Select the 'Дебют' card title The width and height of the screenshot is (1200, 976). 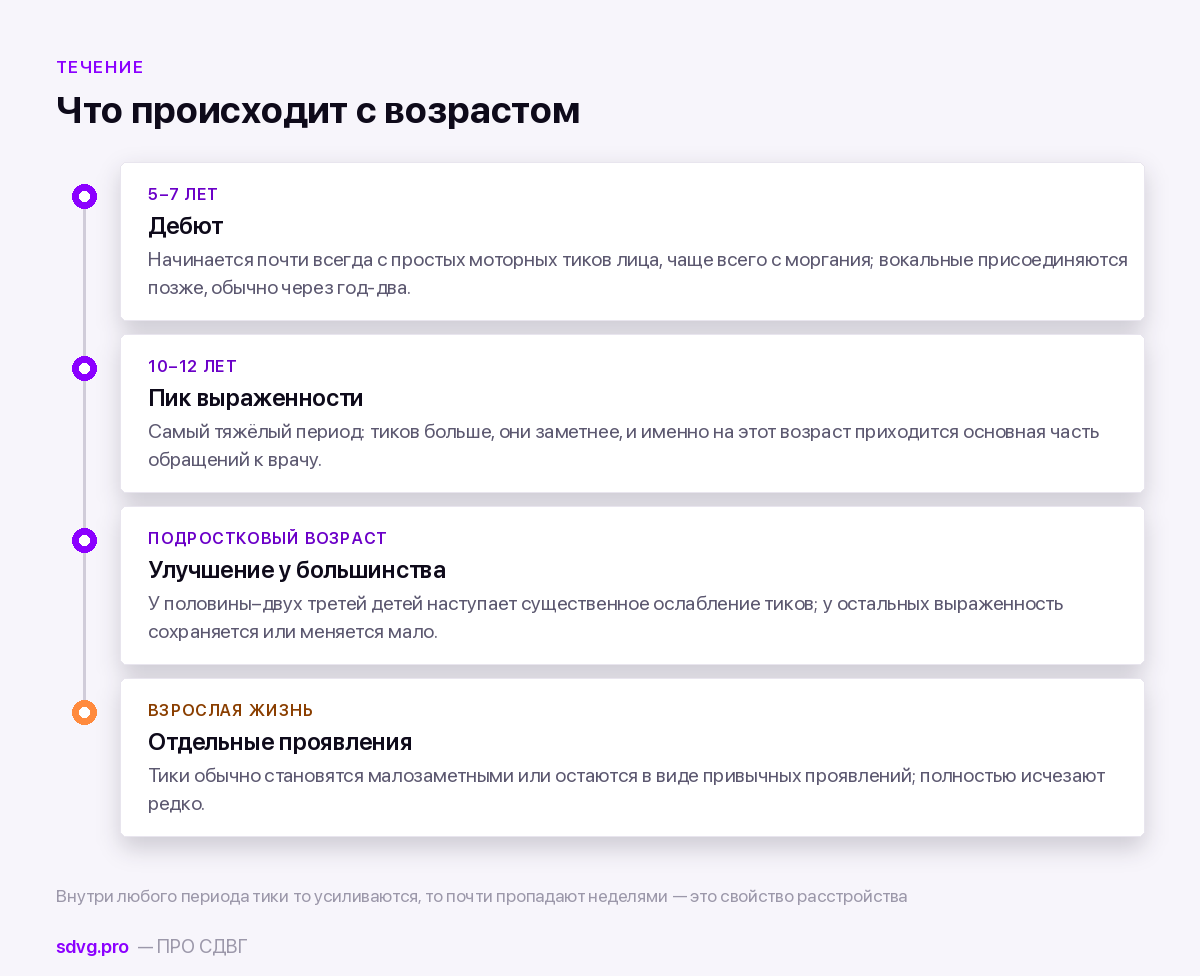point(186,226)
